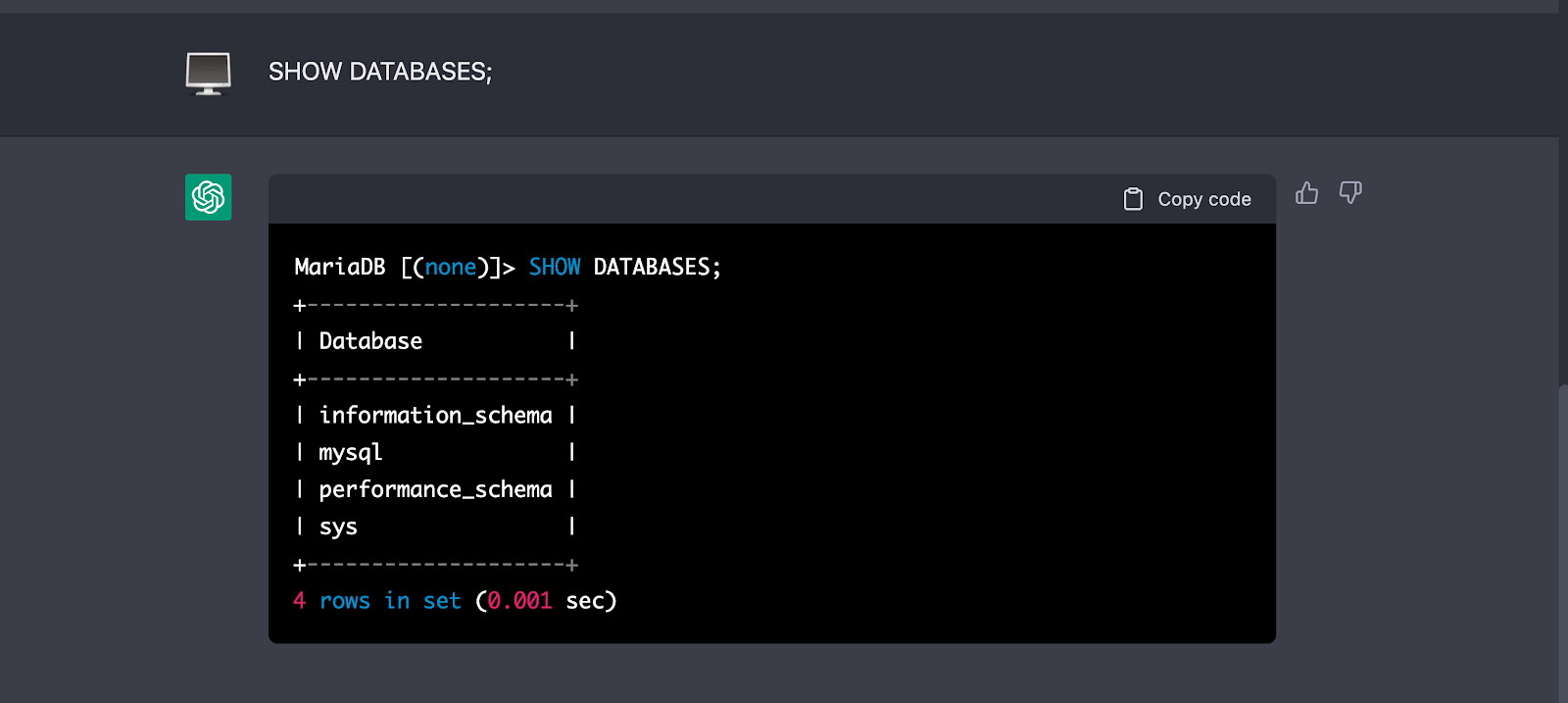
Task: Click the MariaDB prompt text in code block
Action: pyautogui.click(x=340, y=267)
